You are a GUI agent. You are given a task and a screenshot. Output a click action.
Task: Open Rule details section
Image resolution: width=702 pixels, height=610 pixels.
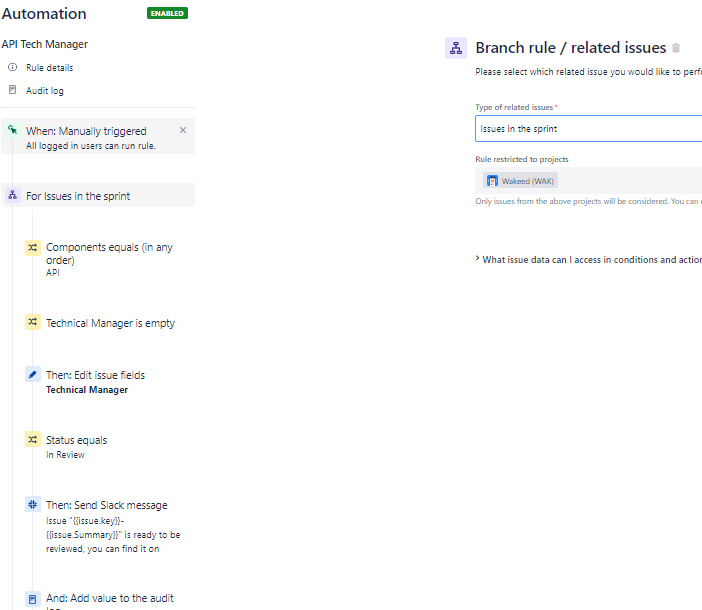(x=49, y=68)
